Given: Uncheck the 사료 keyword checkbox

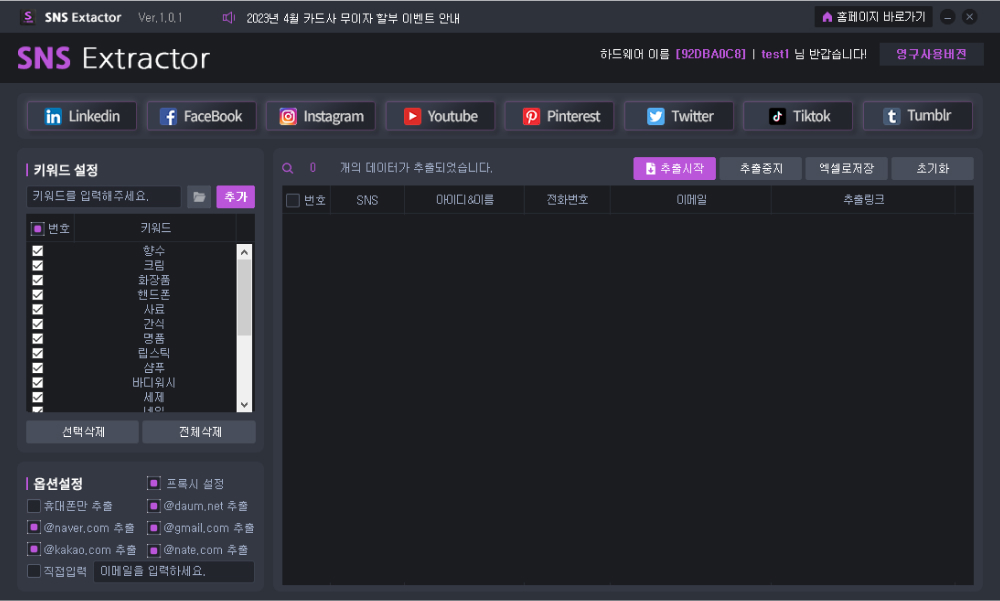Looking at the screenshot, I should tap(38, 309).
